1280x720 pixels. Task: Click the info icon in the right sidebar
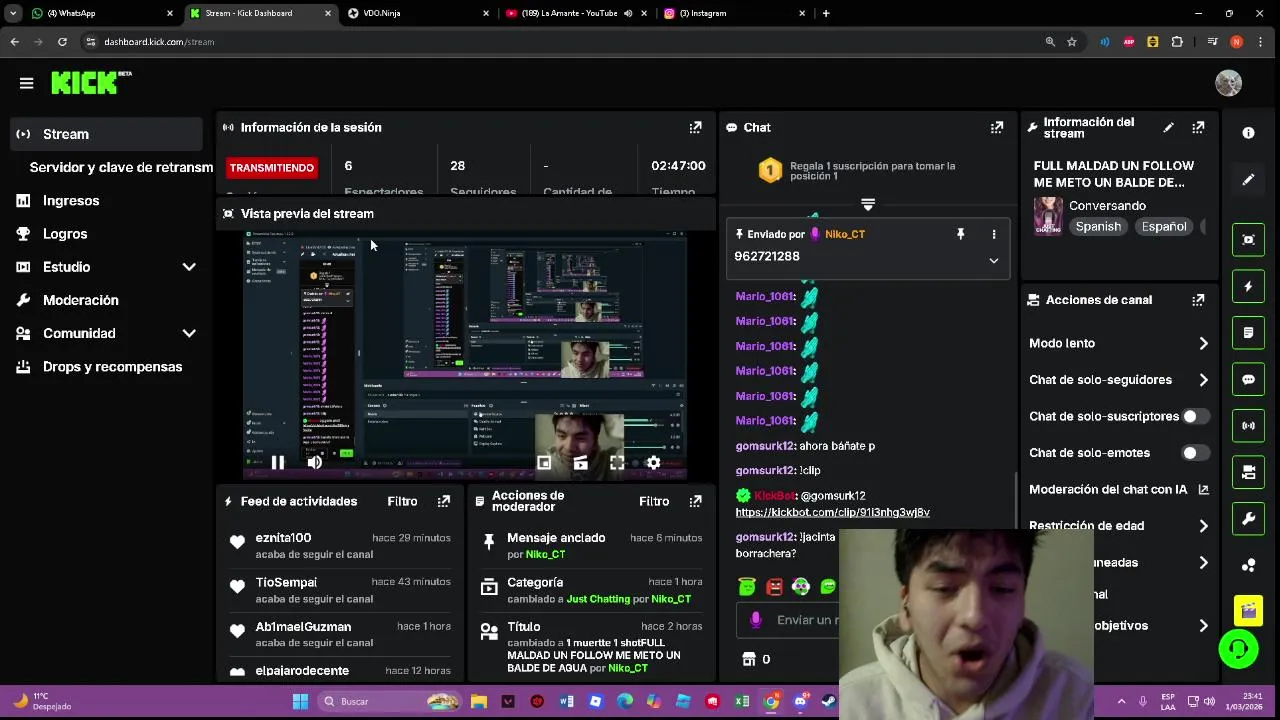1248,133
